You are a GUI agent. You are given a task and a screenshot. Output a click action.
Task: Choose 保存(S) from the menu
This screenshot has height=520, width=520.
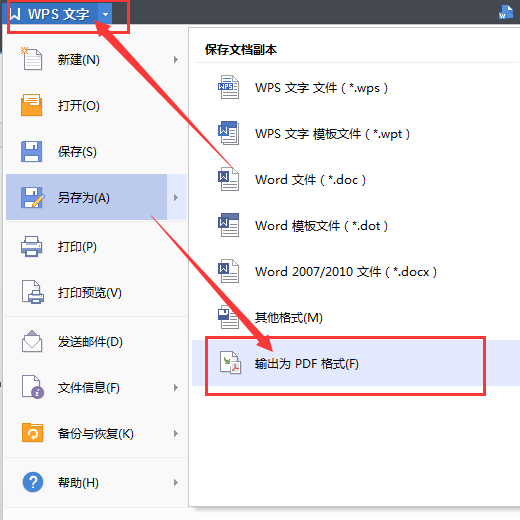click(x=97, y=151)
